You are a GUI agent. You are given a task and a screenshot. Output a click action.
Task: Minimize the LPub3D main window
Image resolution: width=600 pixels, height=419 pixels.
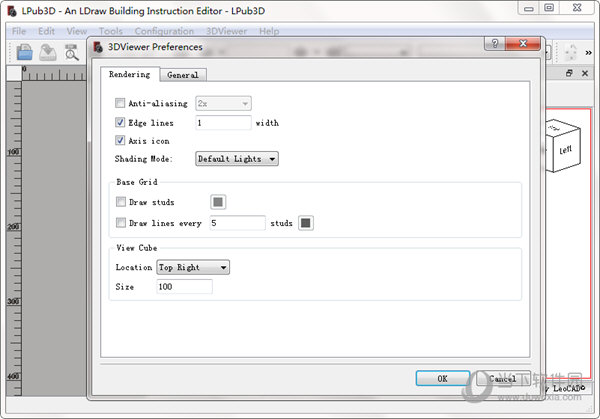pyautogui.click(x=529, y=8)
